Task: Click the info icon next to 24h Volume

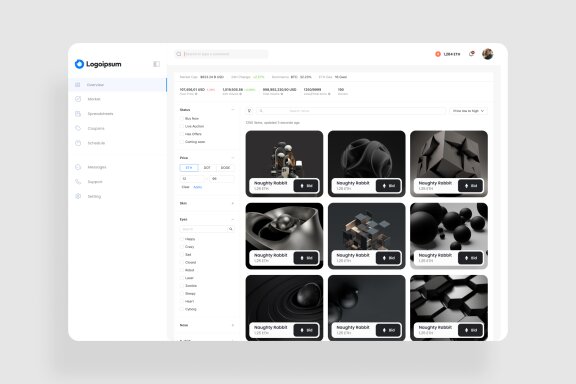Action: [241, 94]
